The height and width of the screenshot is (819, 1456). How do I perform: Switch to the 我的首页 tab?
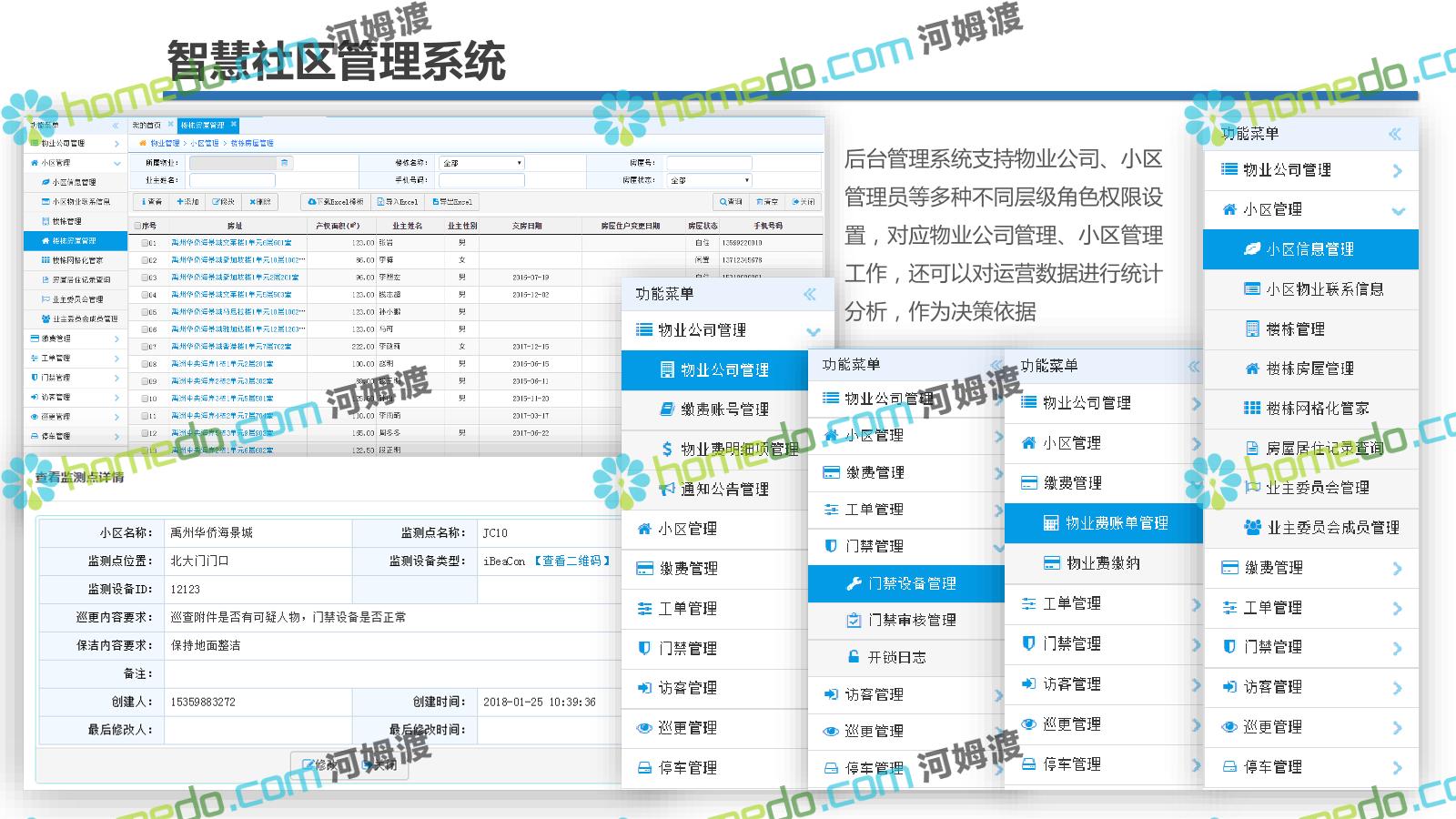click(x=147, y=126)
